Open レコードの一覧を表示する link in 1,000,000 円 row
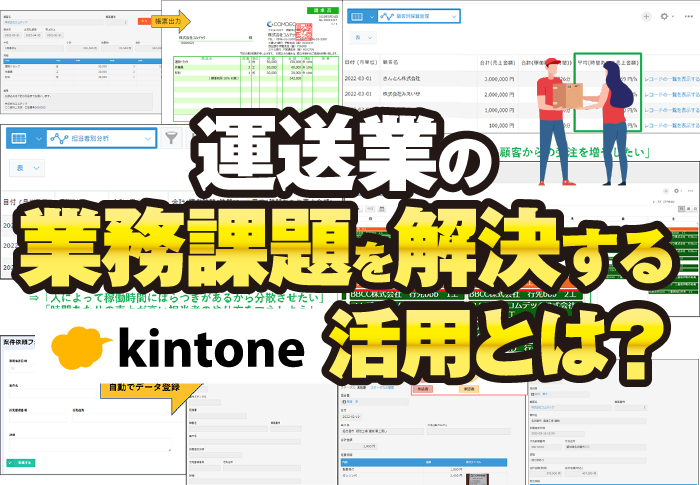The width and height of the screenshot is (700, 485). (x=671, y=110)
